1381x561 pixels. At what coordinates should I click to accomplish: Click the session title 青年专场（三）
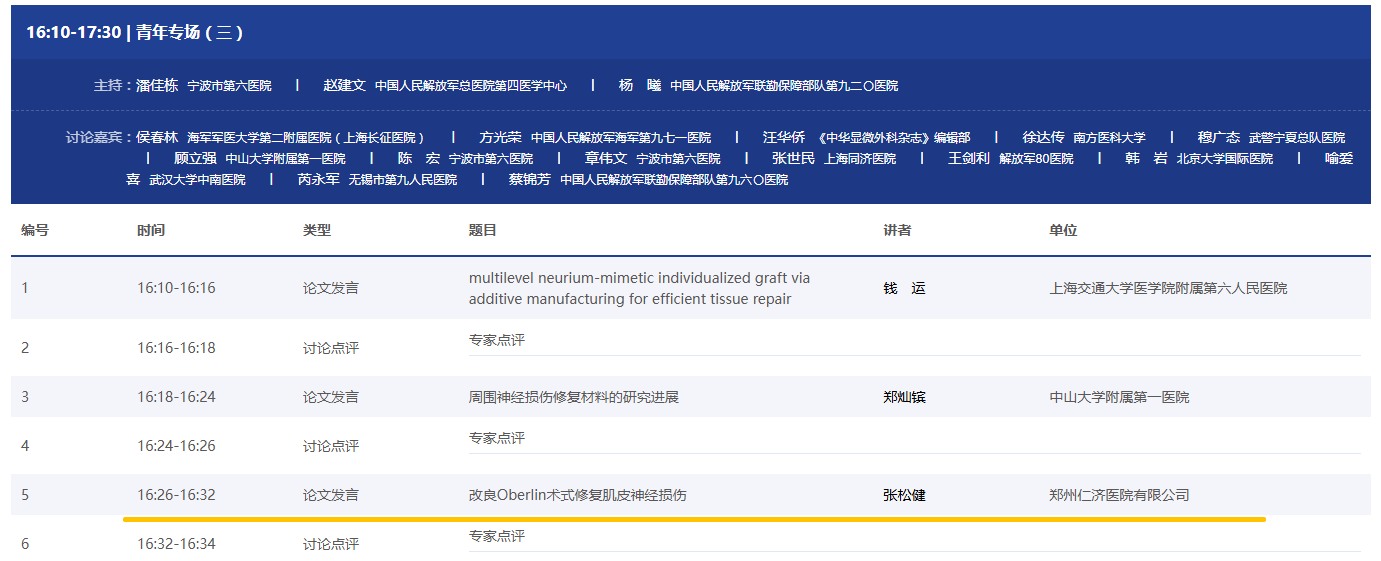[189, 32]
